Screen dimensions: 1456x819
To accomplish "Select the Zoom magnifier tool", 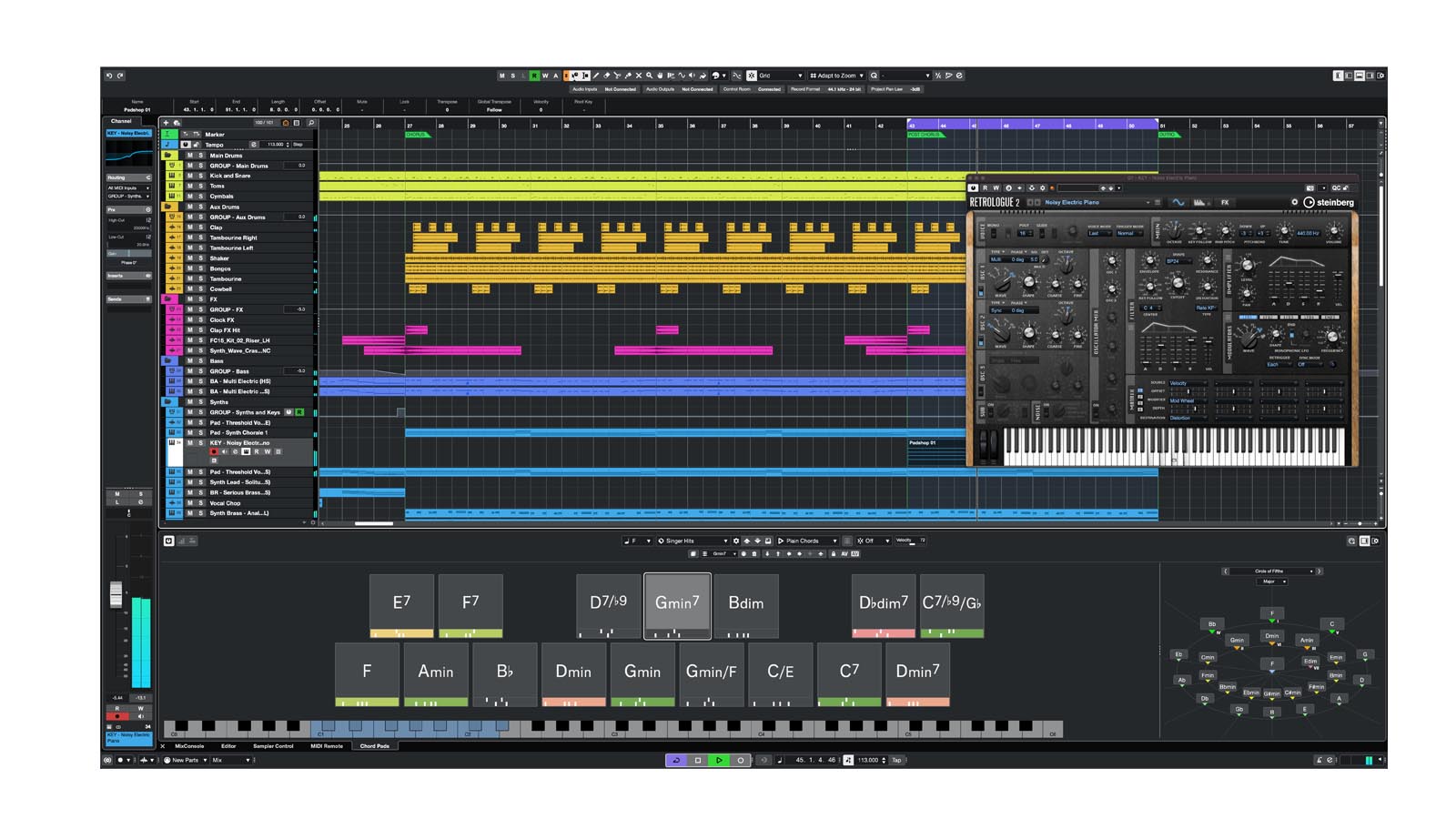I will point(649,76).
